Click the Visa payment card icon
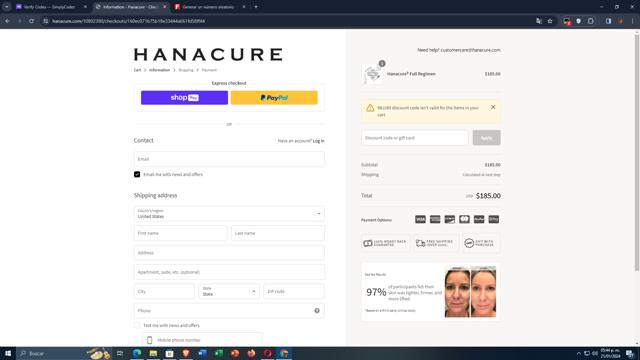The width and height of the screenshot is (640, 360). (420, 220)
